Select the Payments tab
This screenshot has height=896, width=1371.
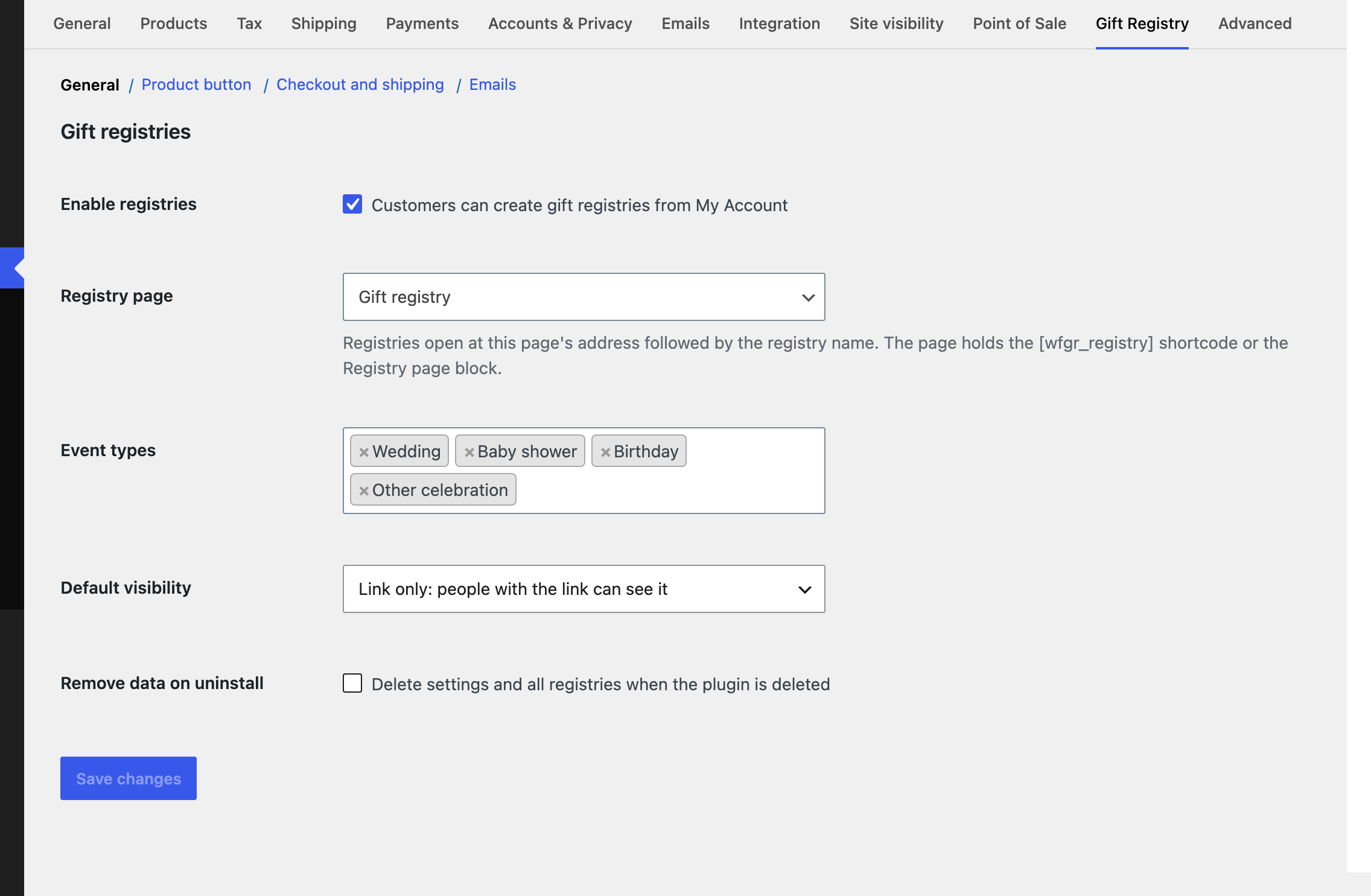point(422,24)
